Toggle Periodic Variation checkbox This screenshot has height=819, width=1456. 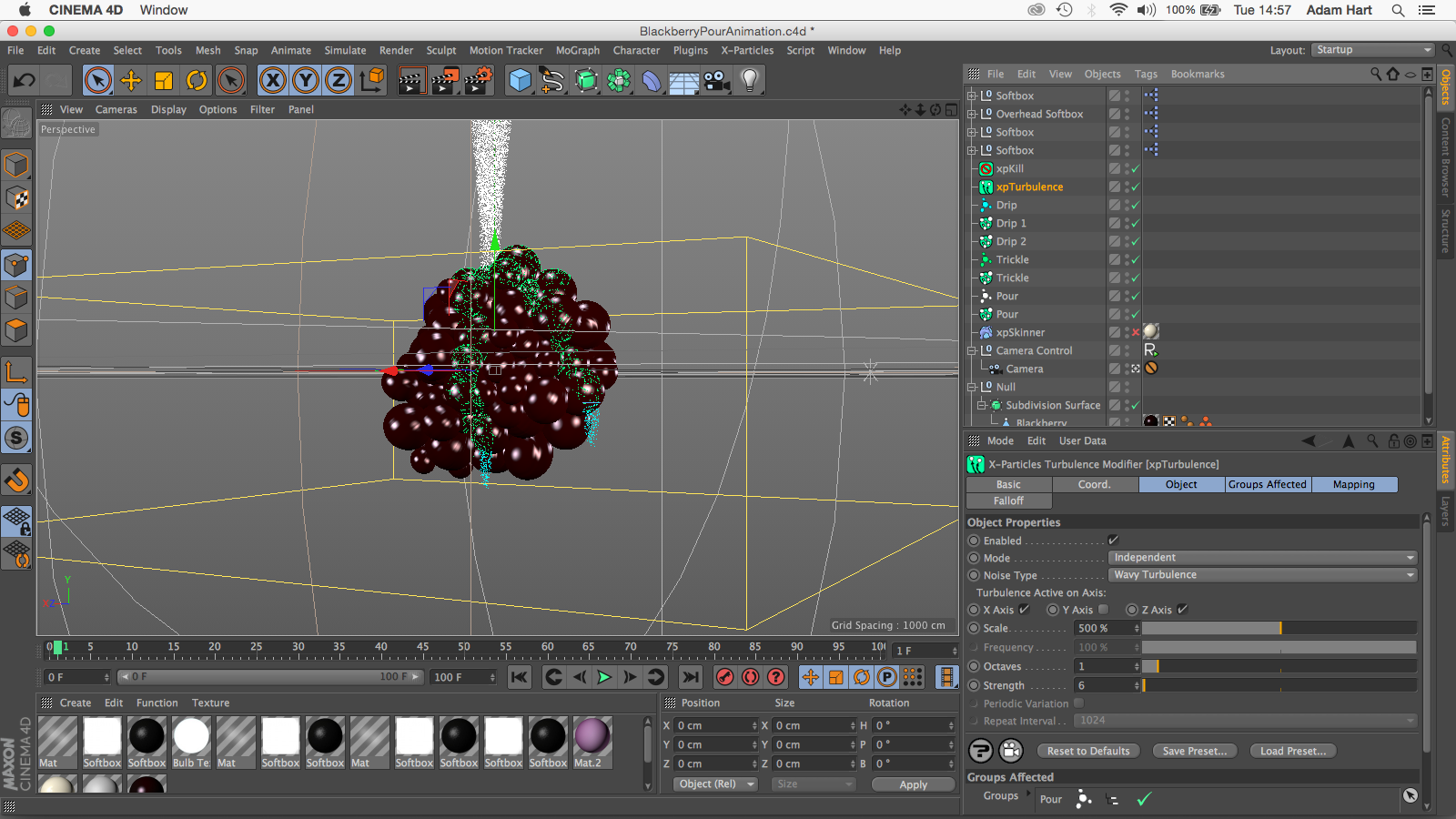[1078, 703]
